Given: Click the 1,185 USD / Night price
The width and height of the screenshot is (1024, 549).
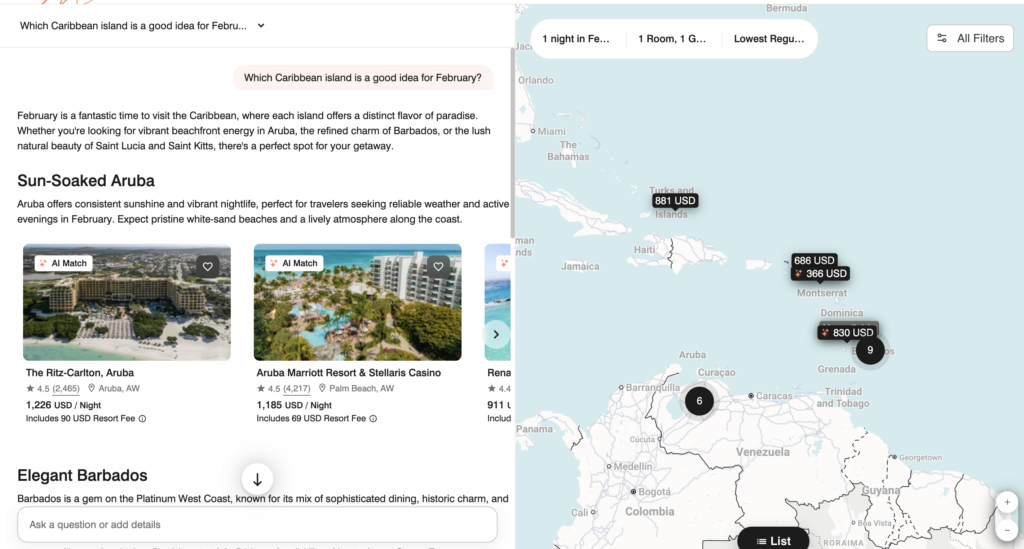Looking at the screenshot, I should (x=294, y=405).
